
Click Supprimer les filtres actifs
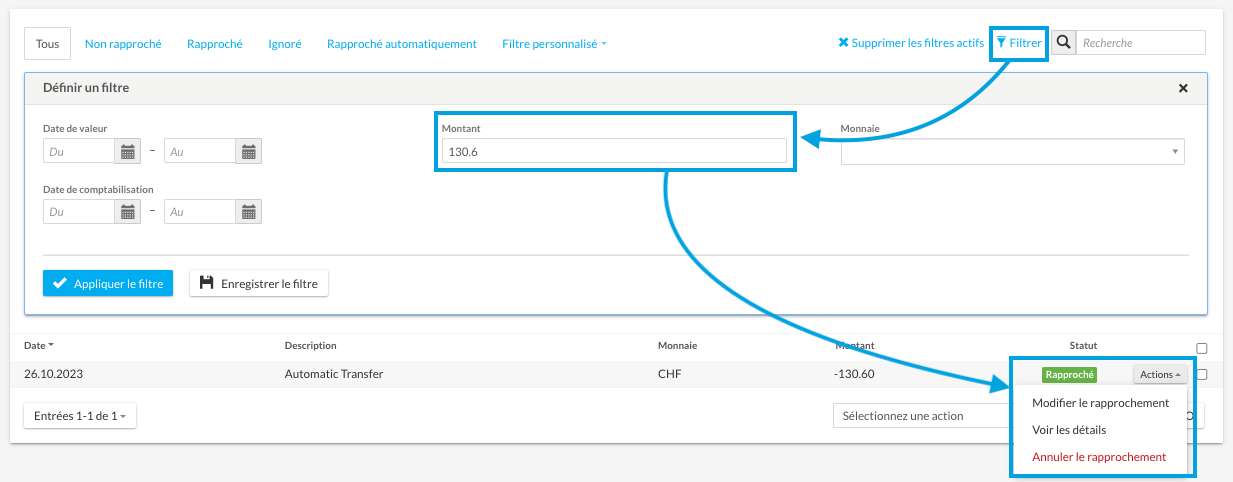point(911,44)
